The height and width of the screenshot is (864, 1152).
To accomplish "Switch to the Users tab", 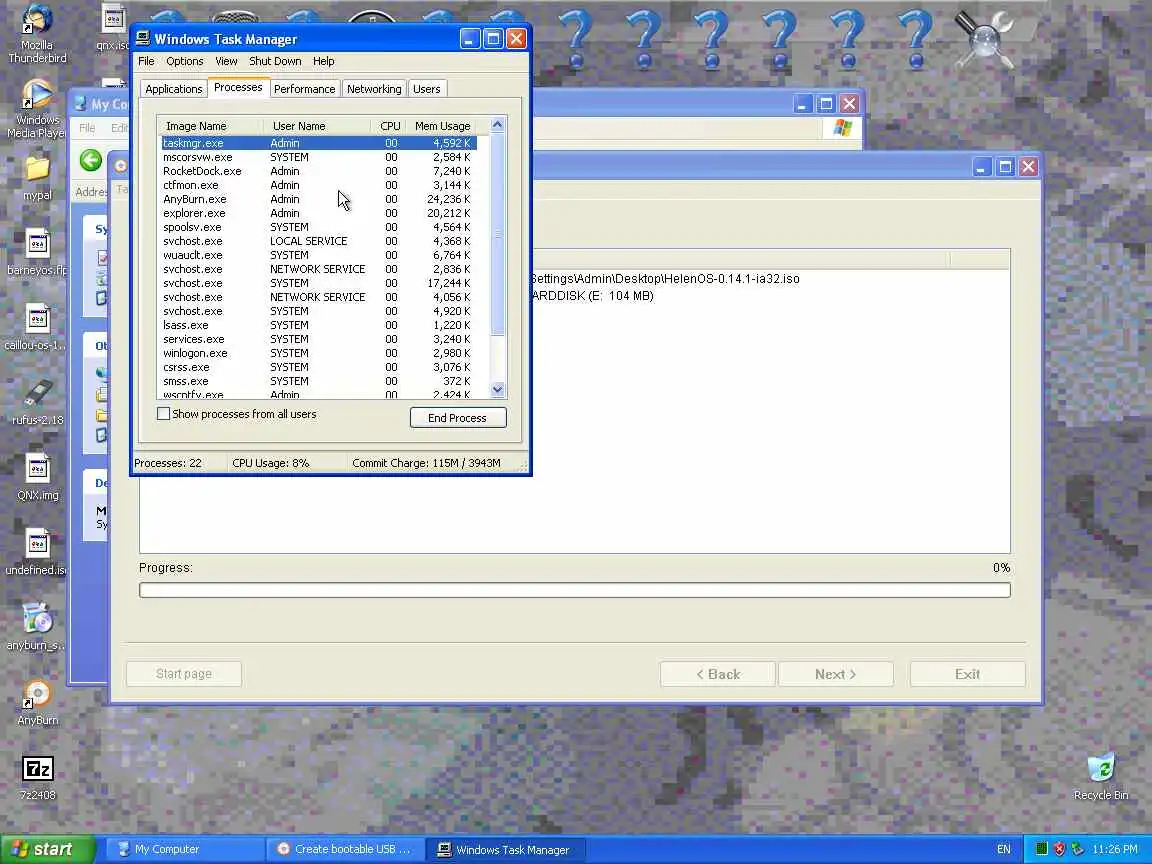I will [426, 89].
